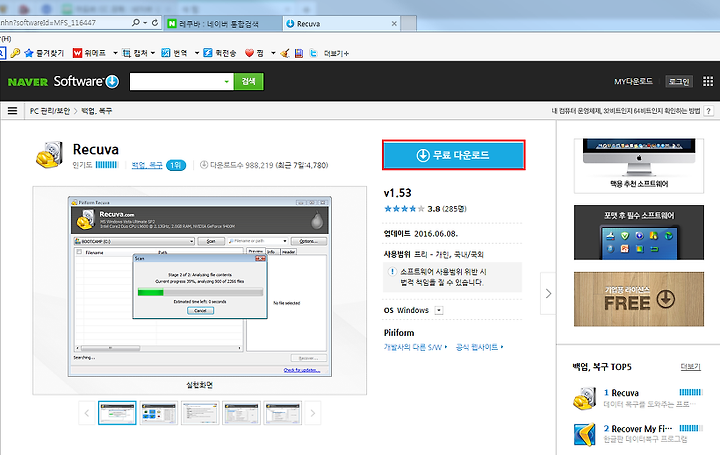Click the 무료 다운로드 free download button
Image resolution: width=720 pixels, height=455 pixels.
[x=454, y=155]
